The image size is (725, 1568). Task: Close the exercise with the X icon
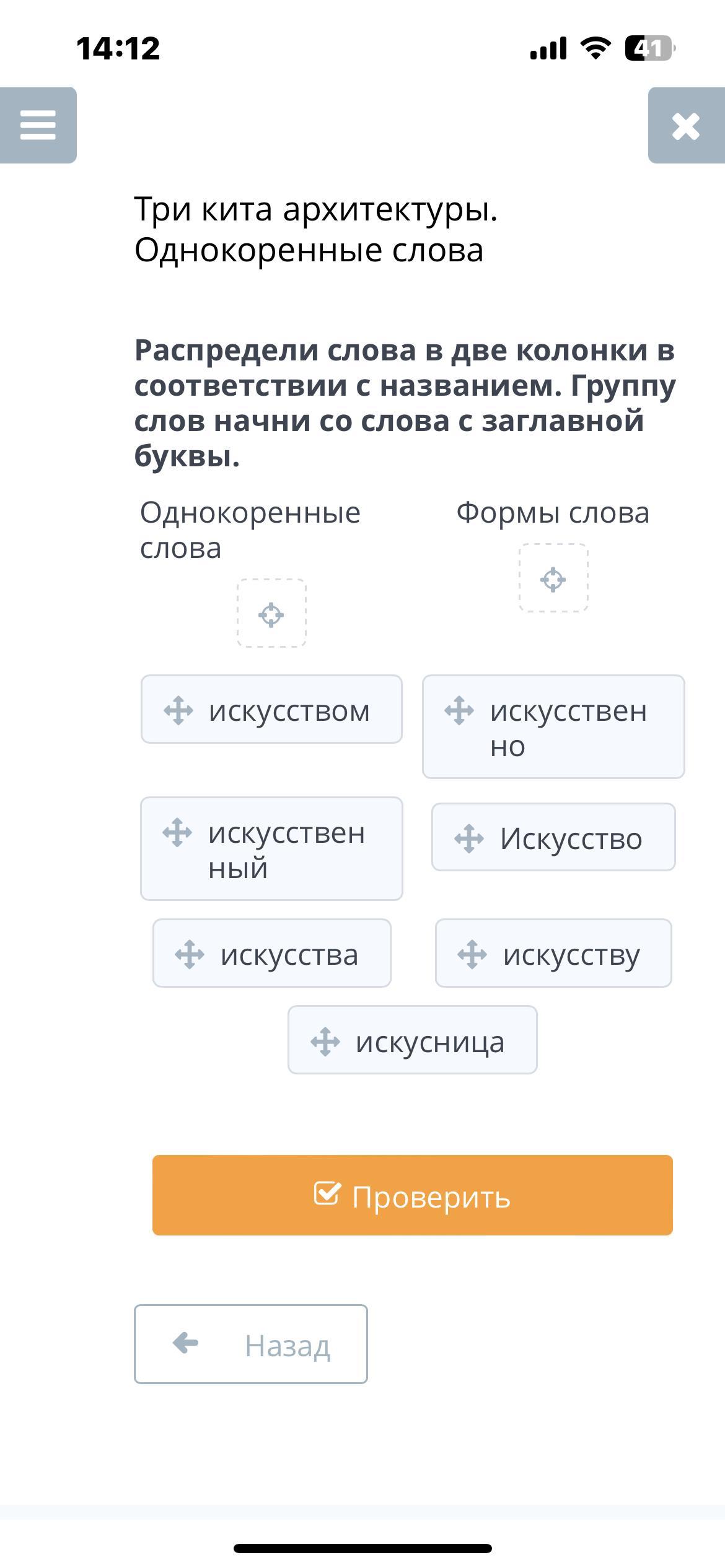(x=686, y=126)
